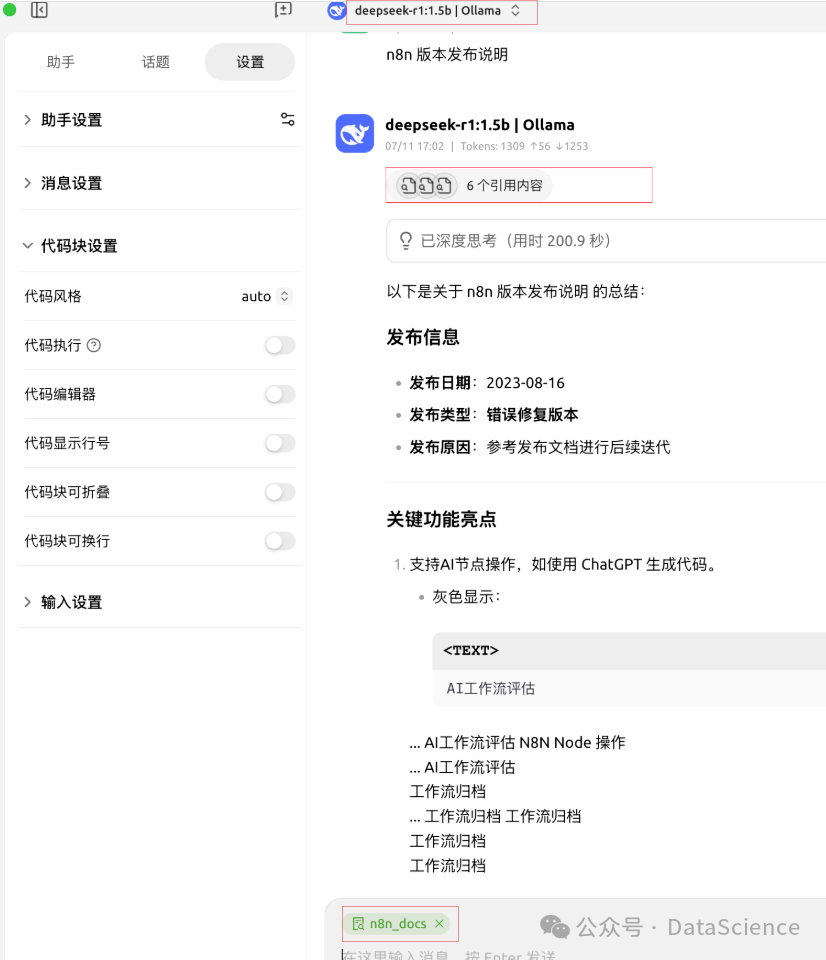The image size is (826, 960).
Task: Click the macOS green window button
Action: click(x=9, y=9)
